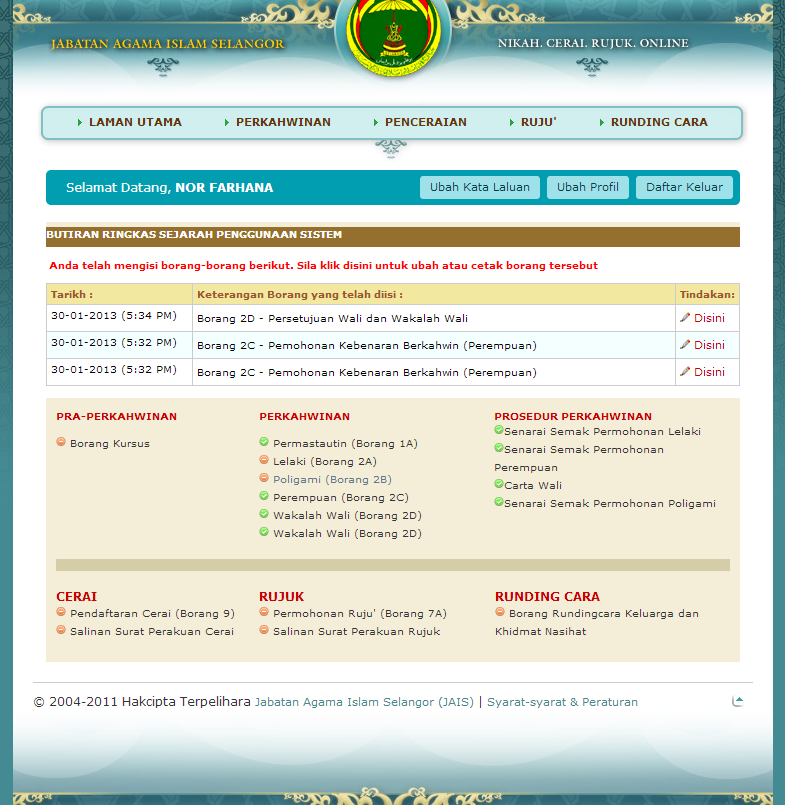The height and width of the screenshot is (805, 785).
Task: Click orange icon beside Salinan Surat Perakuan Rujuk
Action: [x=264, y=629]
